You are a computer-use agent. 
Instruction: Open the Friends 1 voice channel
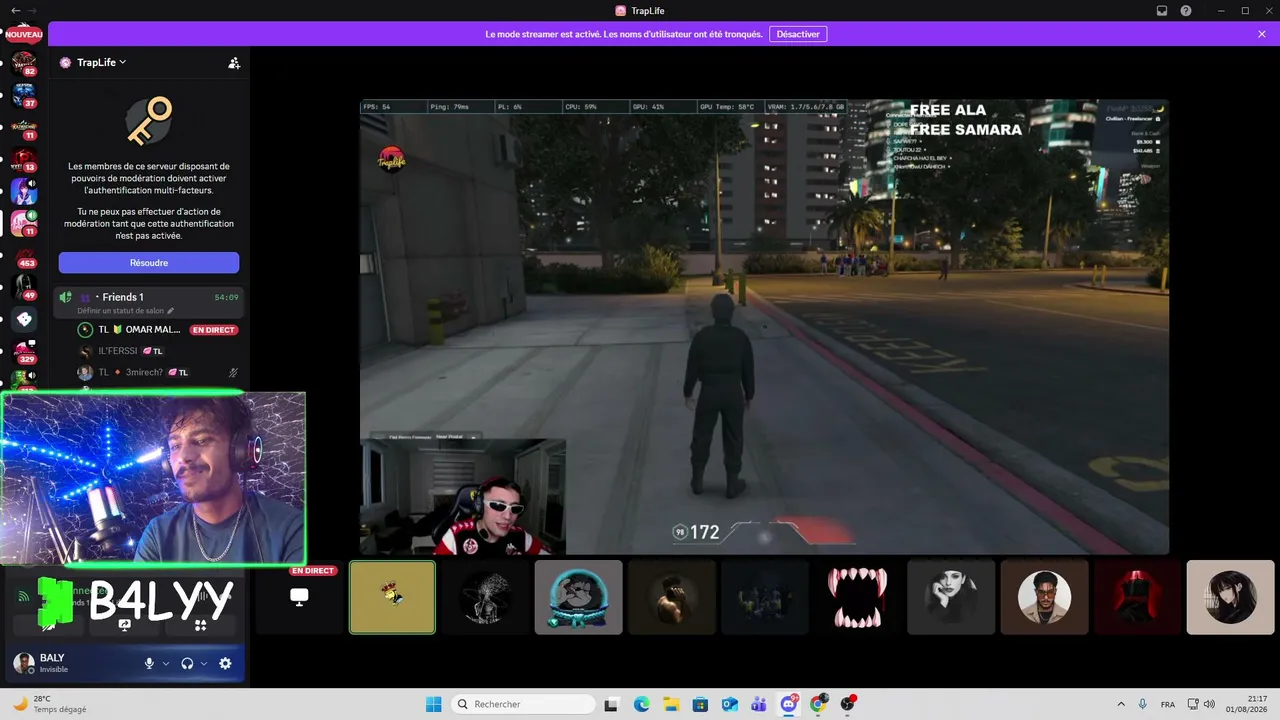(149, 301)
